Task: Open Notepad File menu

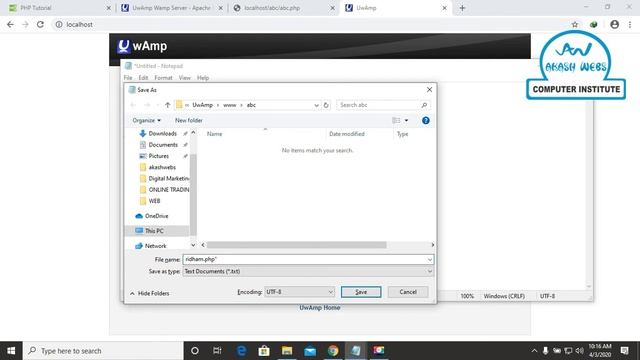Action: click(x=128, y=78)
